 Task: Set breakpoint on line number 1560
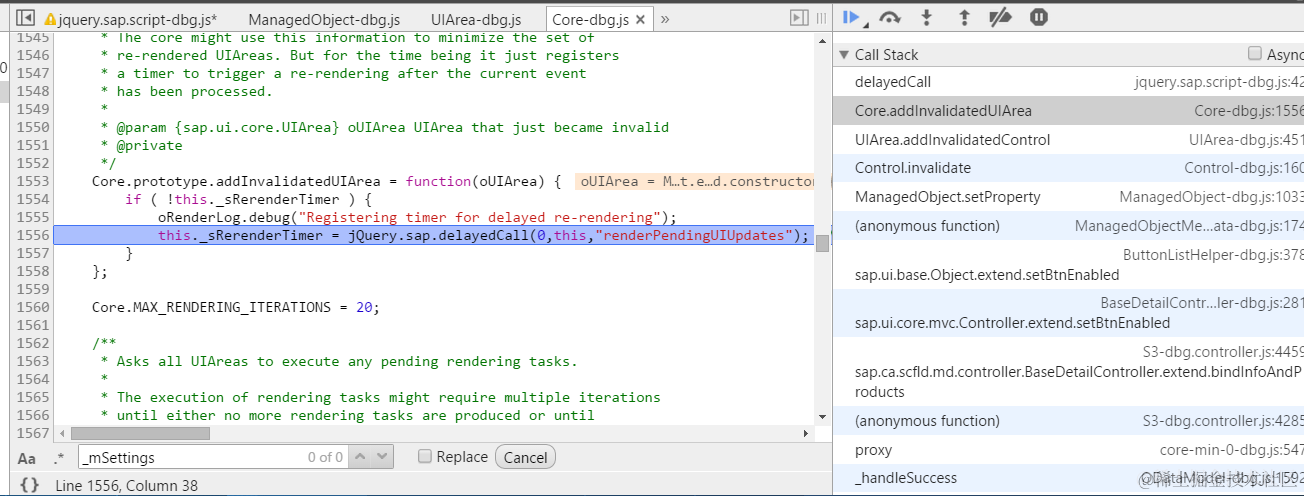coord(31,307)
